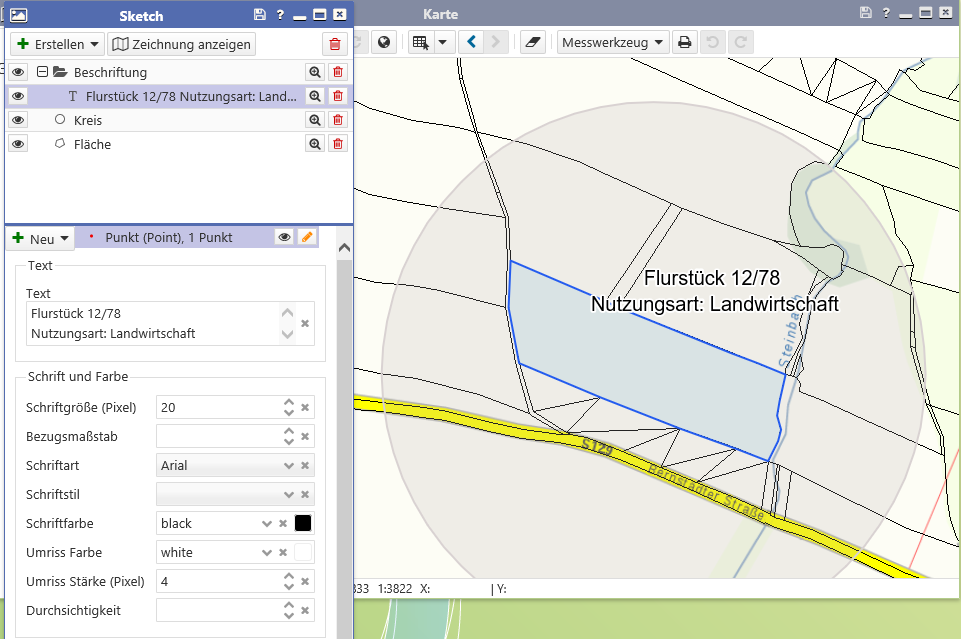Open the Messwerkzeug dropdown

(613, 42)
